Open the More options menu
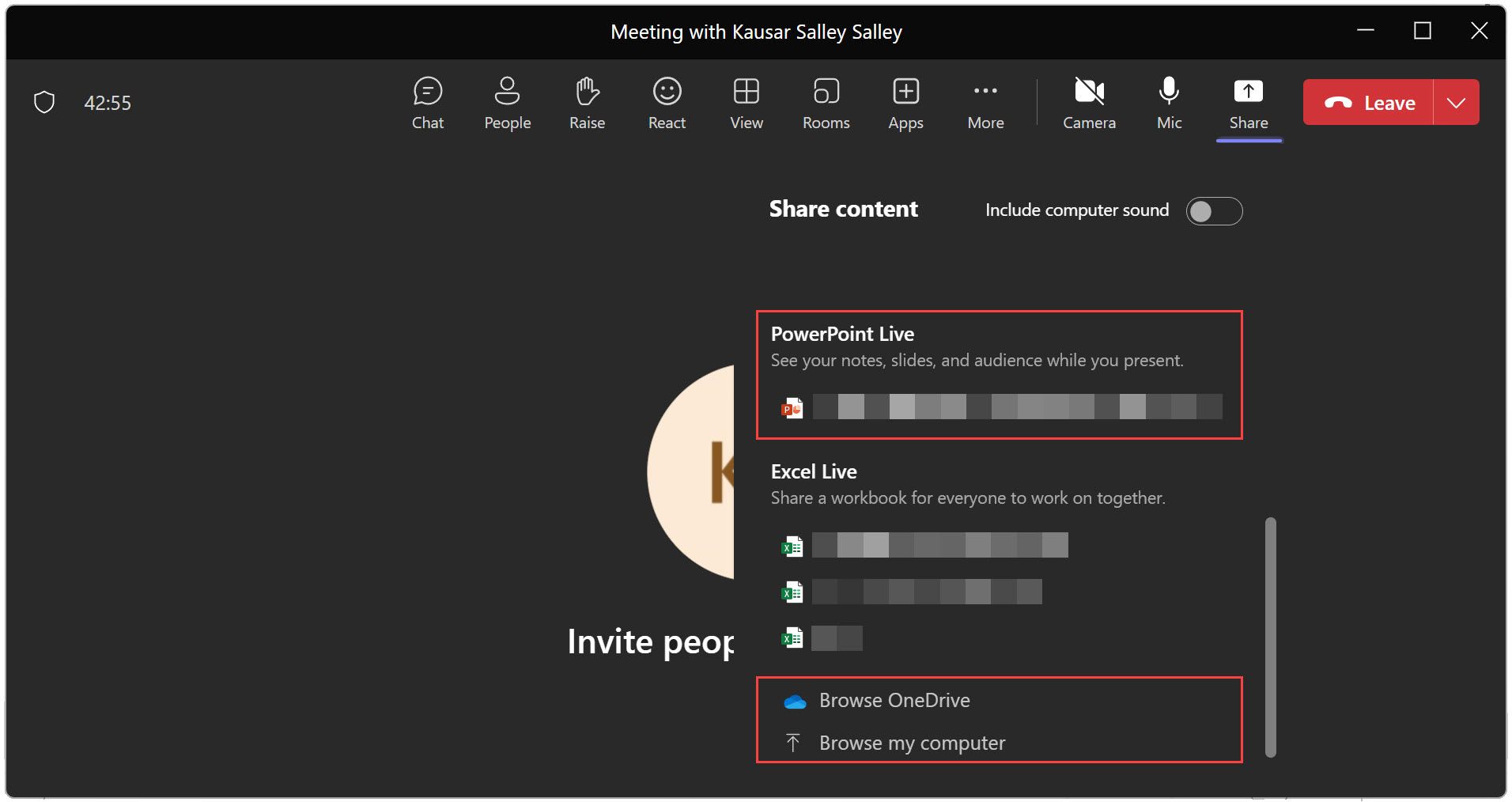This screenshot has width=1512, height=802. 985,102
